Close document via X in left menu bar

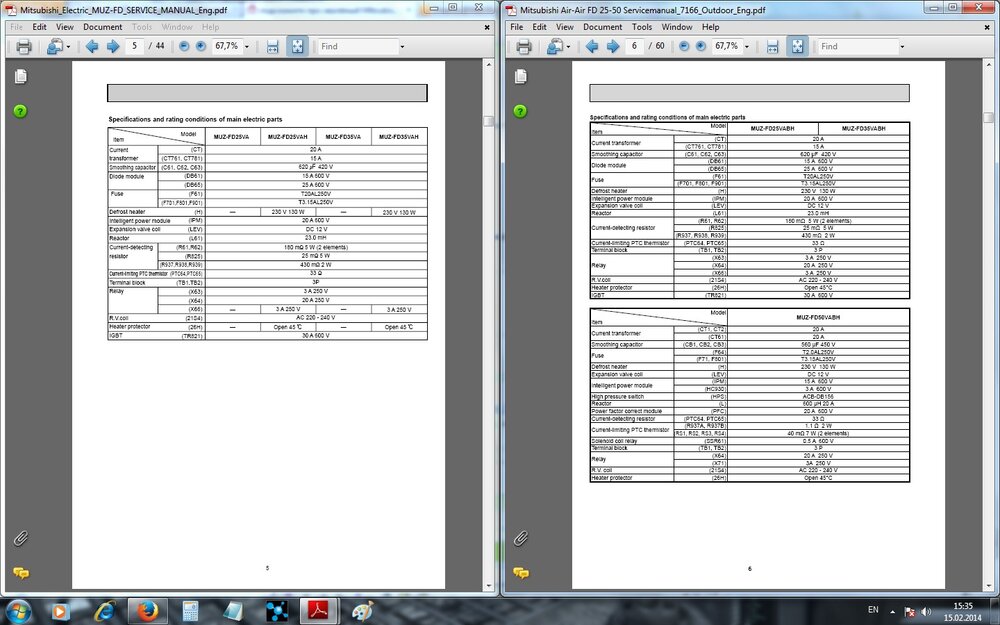(x=487, y=27)
